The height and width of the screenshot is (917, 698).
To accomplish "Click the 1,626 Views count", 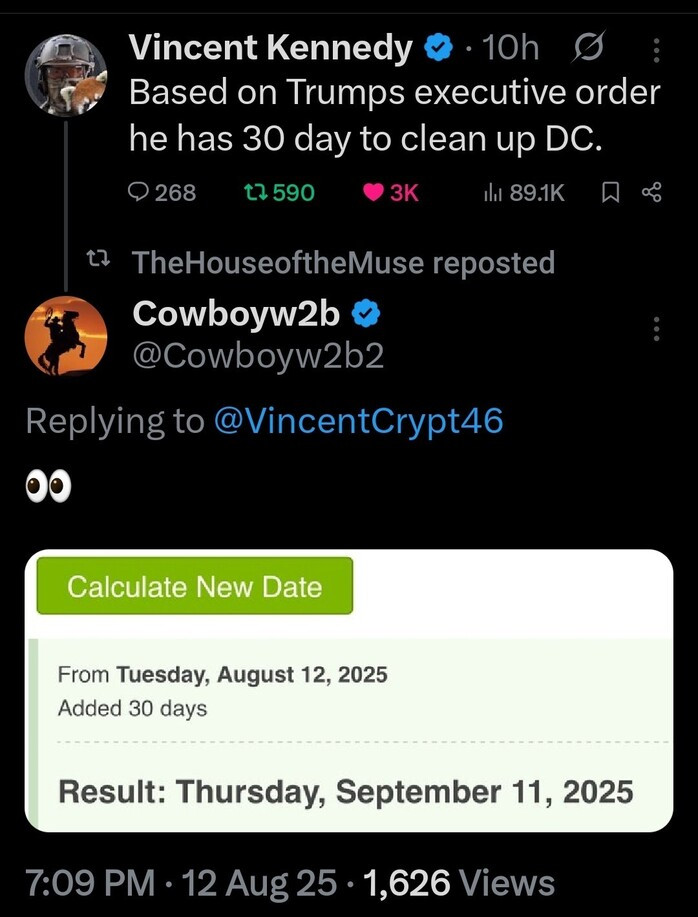I will 460,883.
